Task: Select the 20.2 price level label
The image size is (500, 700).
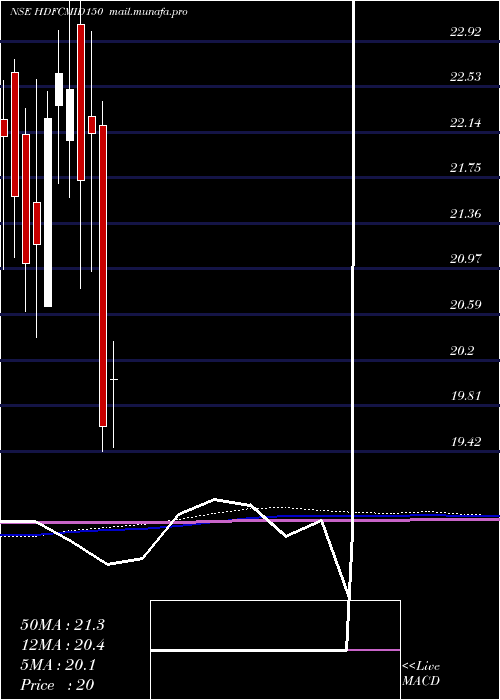Action: pos(462,351)
